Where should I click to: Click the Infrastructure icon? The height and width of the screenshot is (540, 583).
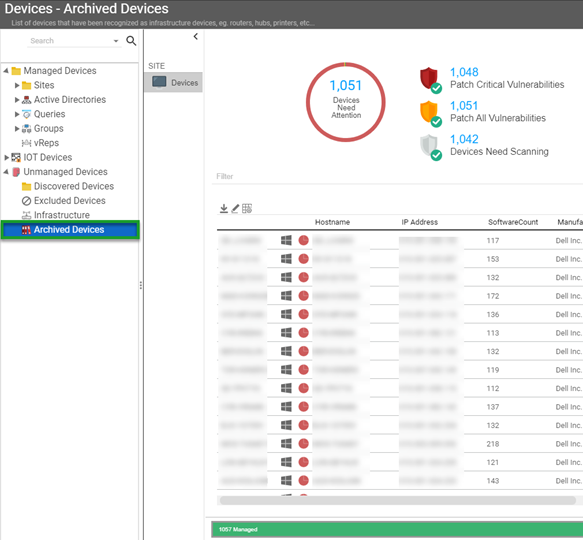[26, 215]
